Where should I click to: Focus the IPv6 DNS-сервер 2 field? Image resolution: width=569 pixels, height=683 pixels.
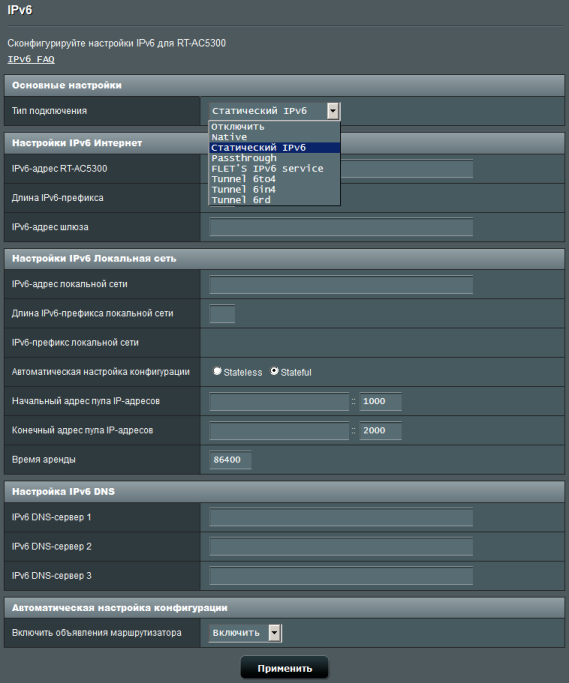pyautogui.click(x=341, y=547)
